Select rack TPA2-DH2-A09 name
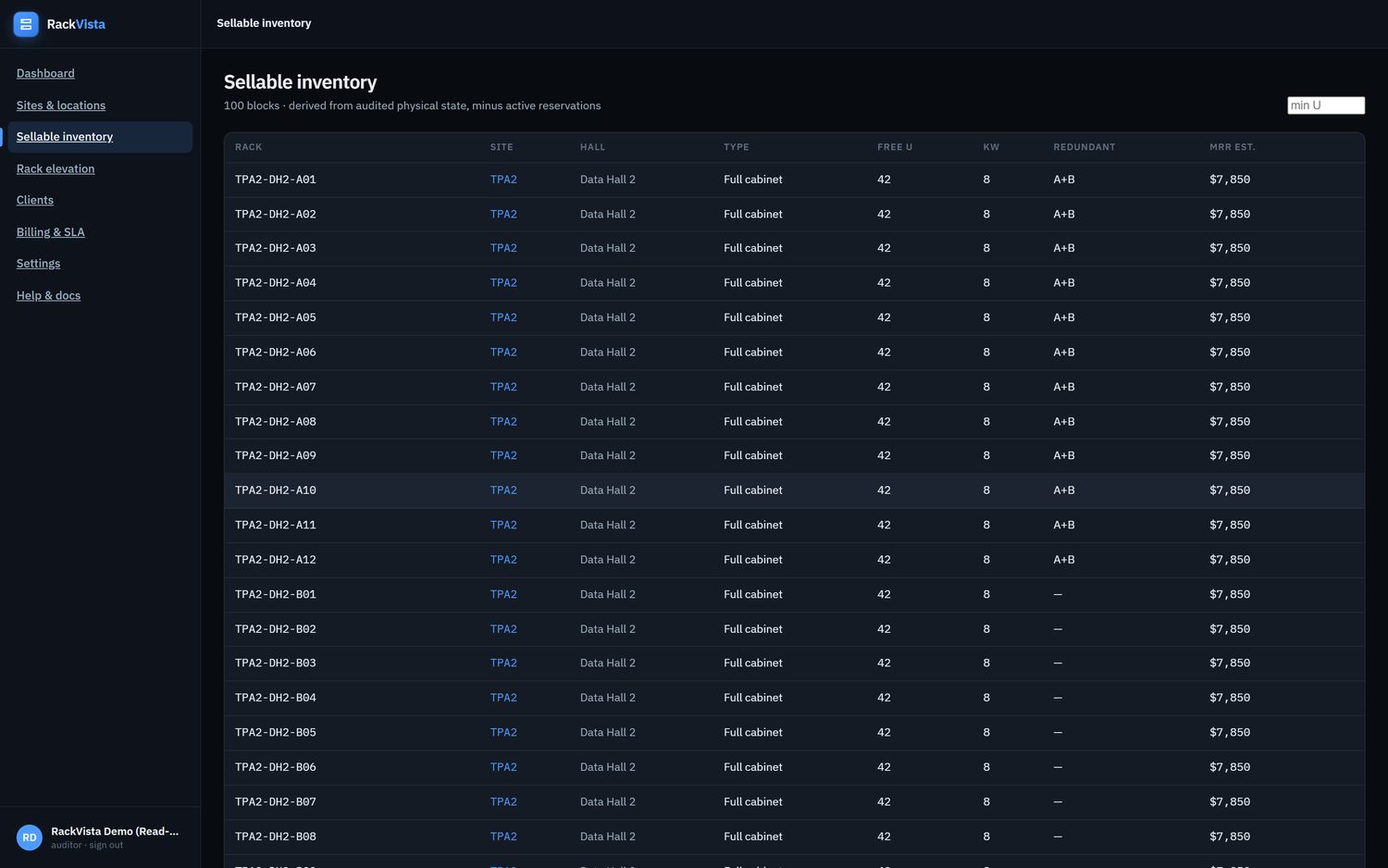The image size is (1388, 868). tap(276, 455)
